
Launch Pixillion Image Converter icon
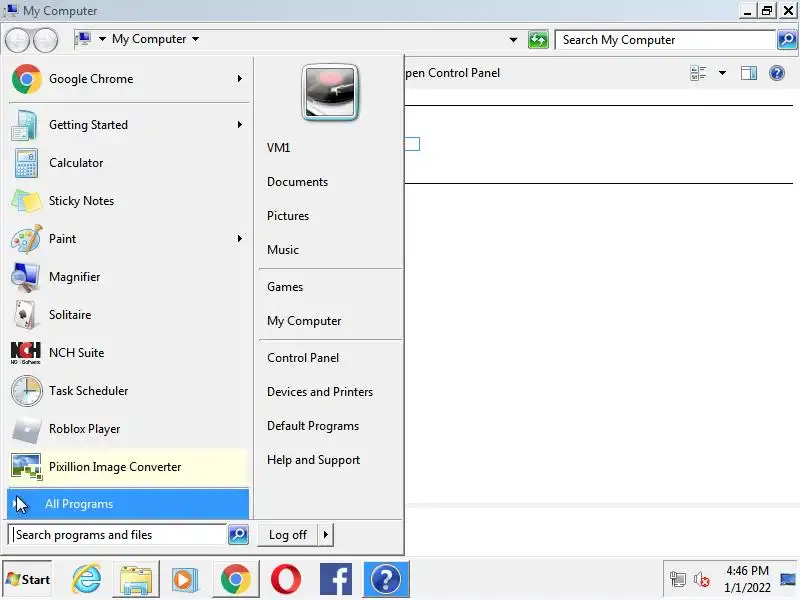pos(27,467)
